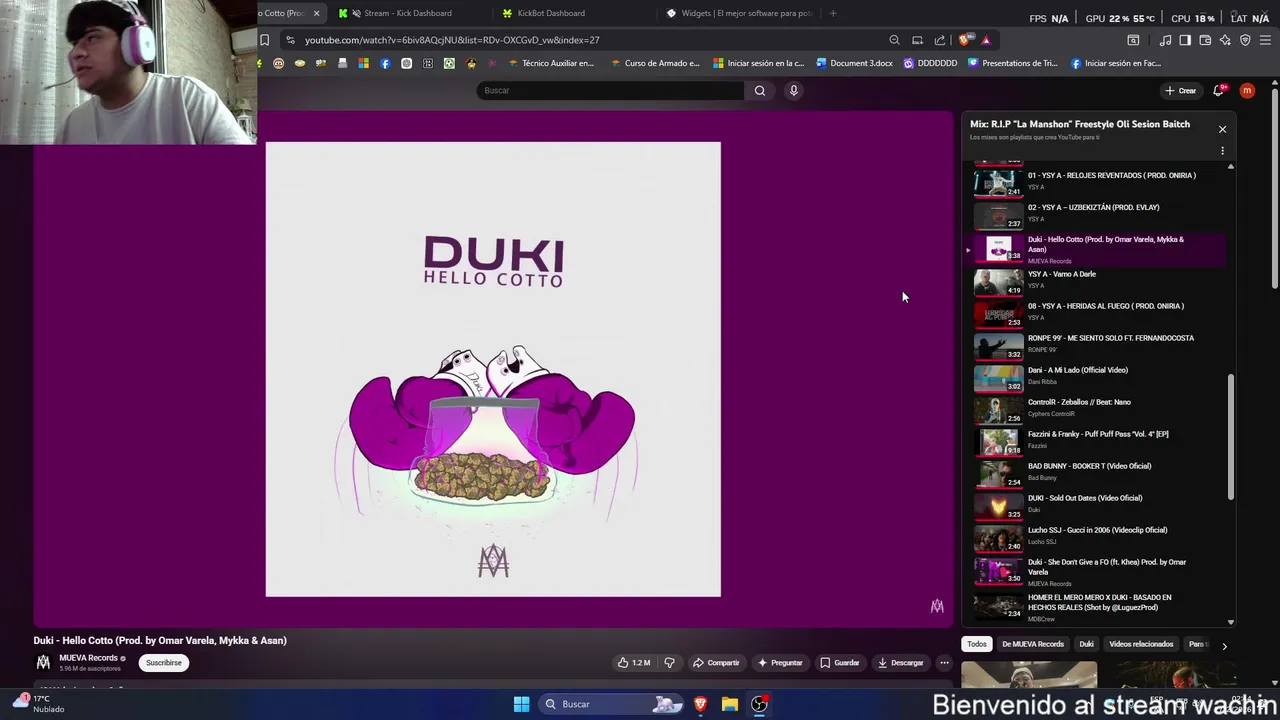Click the taskbar Buscar search box
Image resolution: width=1280 pixels, height=720 pixels.
[612, 704]
